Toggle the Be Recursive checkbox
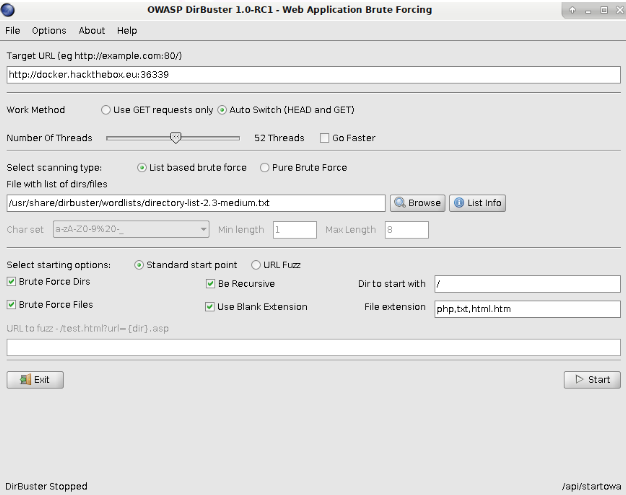The height and width of the screenshot is (495, 626). pos(210,284)
